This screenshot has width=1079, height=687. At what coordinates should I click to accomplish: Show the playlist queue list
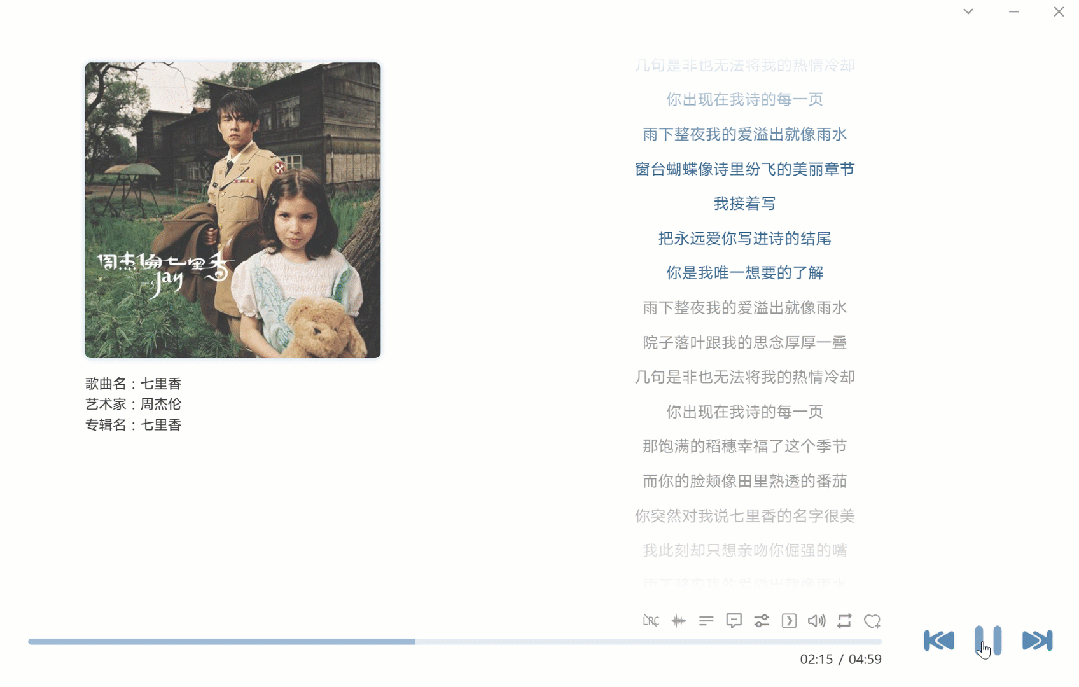point(706,621)
